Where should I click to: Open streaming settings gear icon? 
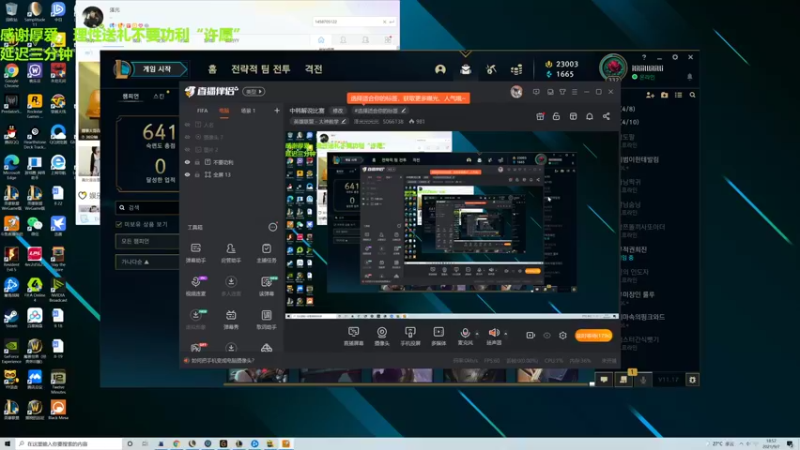[x=563, y=335]
